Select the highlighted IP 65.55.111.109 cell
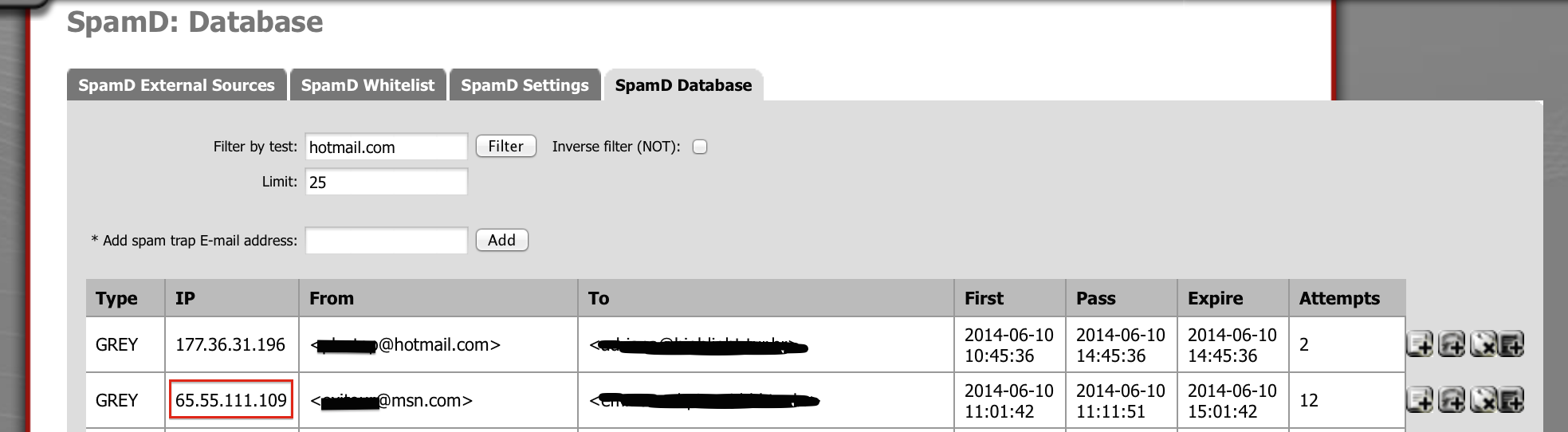 tap(231, 399)
